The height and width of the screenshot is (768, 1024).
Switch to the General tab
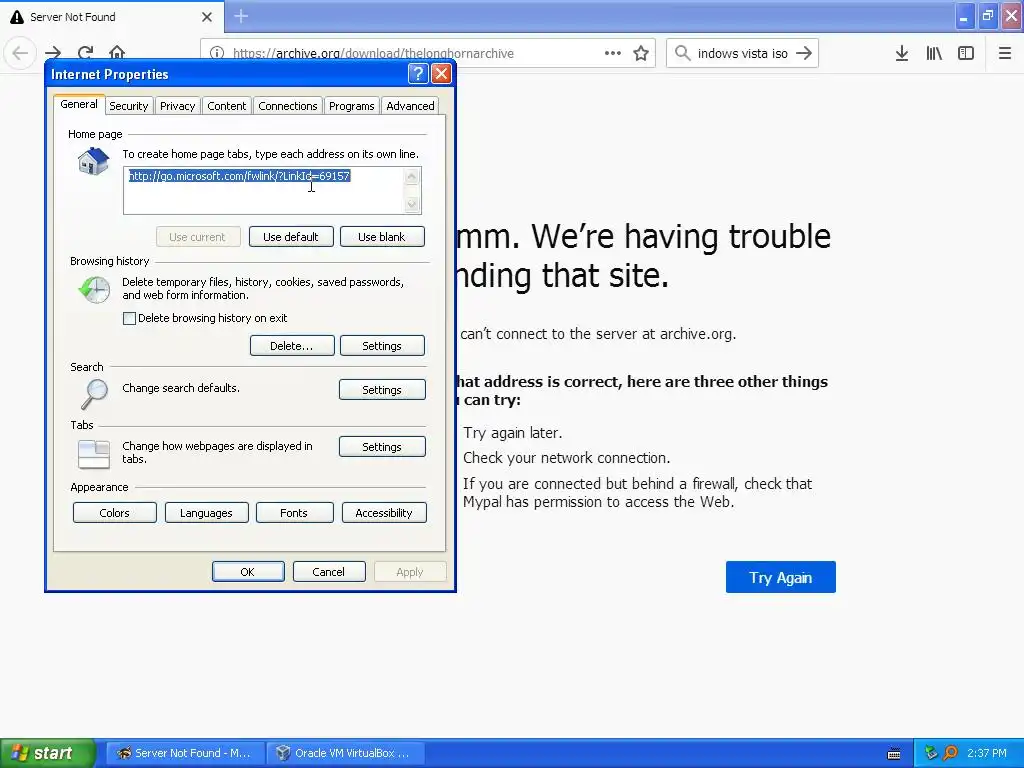79,104
